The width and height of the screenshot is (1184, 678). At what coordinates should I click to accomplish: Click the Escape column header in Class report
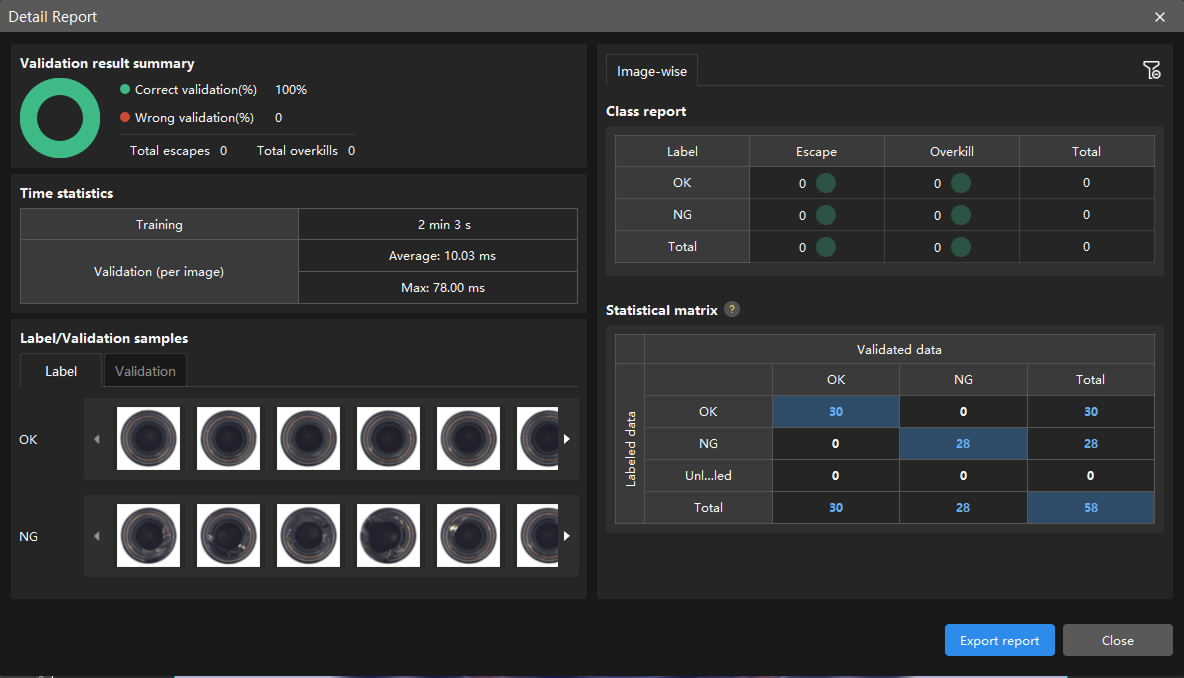coord(816,152)
